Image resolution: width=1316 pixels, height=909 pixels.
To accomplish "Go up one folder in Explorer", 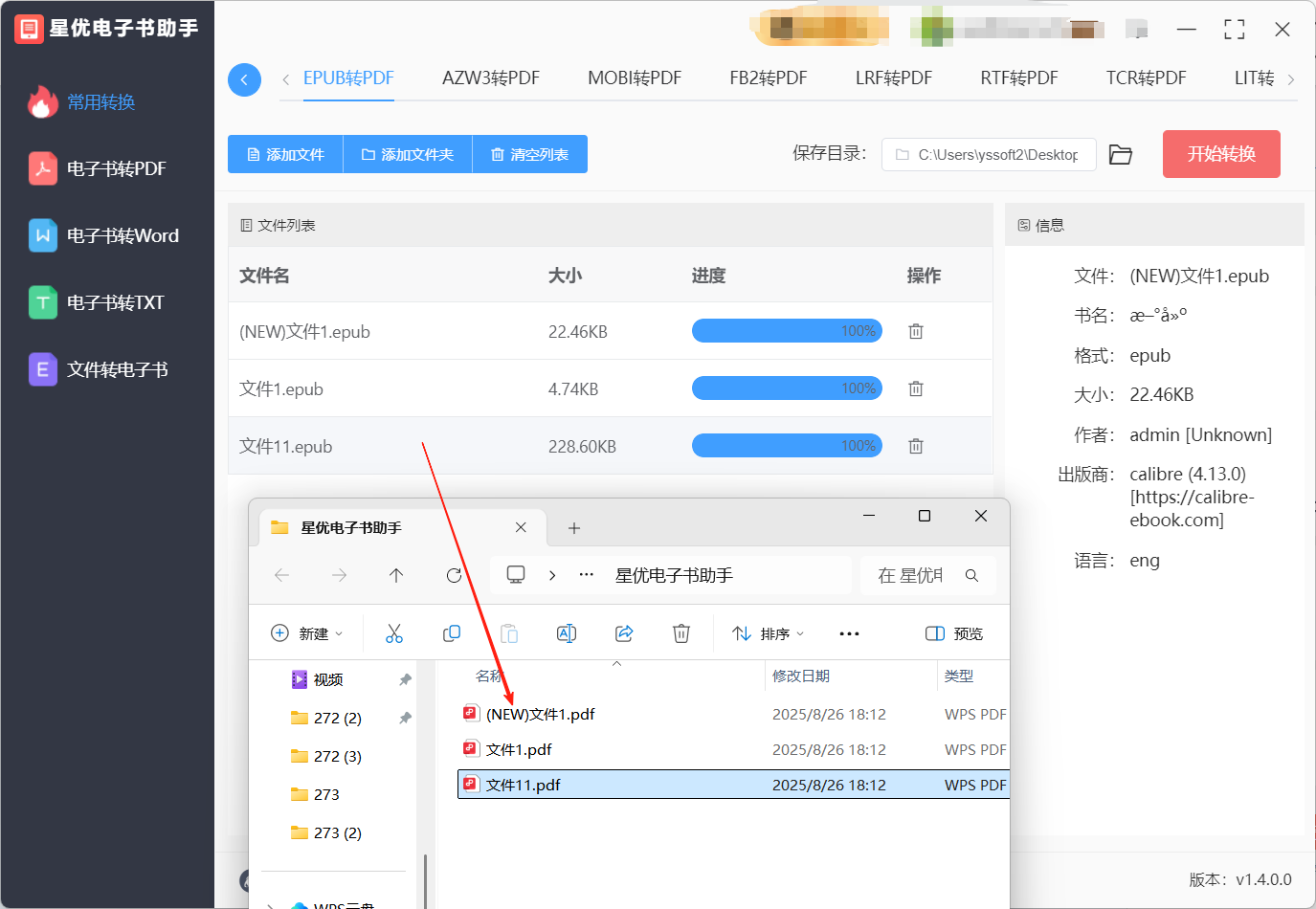I will 396,575.
